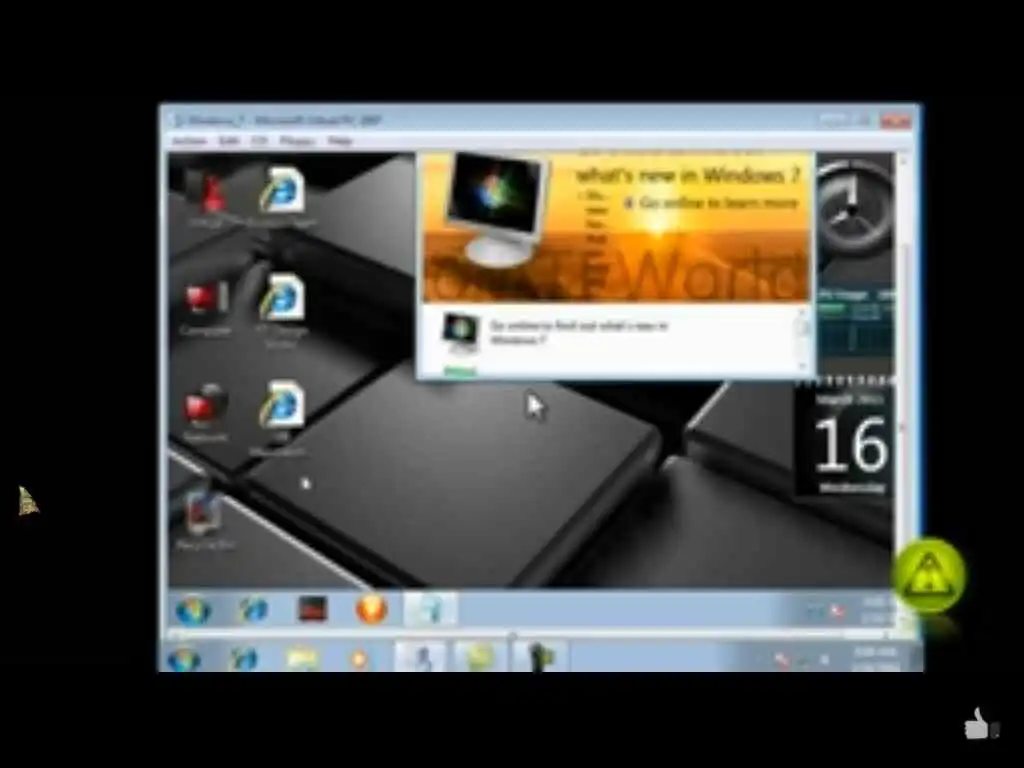Open the Action menu in Virtual PC
The width and height of the screenshot is (1024, 768).
pos(189,141)
